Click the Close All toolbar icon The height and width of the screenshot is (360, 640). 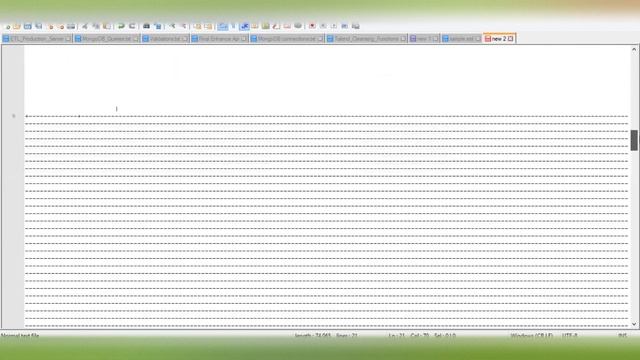click(x=61, y=27)
